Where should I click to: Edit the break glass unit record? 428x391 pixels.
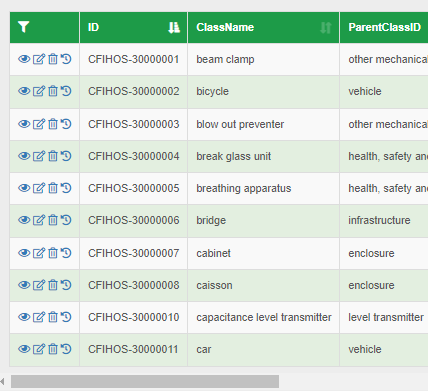(x=39, y=156)
